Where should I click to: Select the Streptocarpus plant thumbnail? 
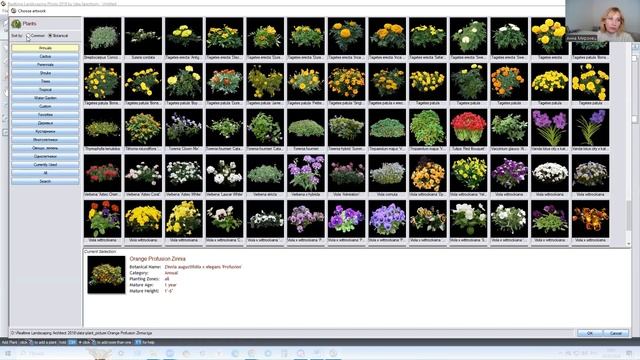102,36
